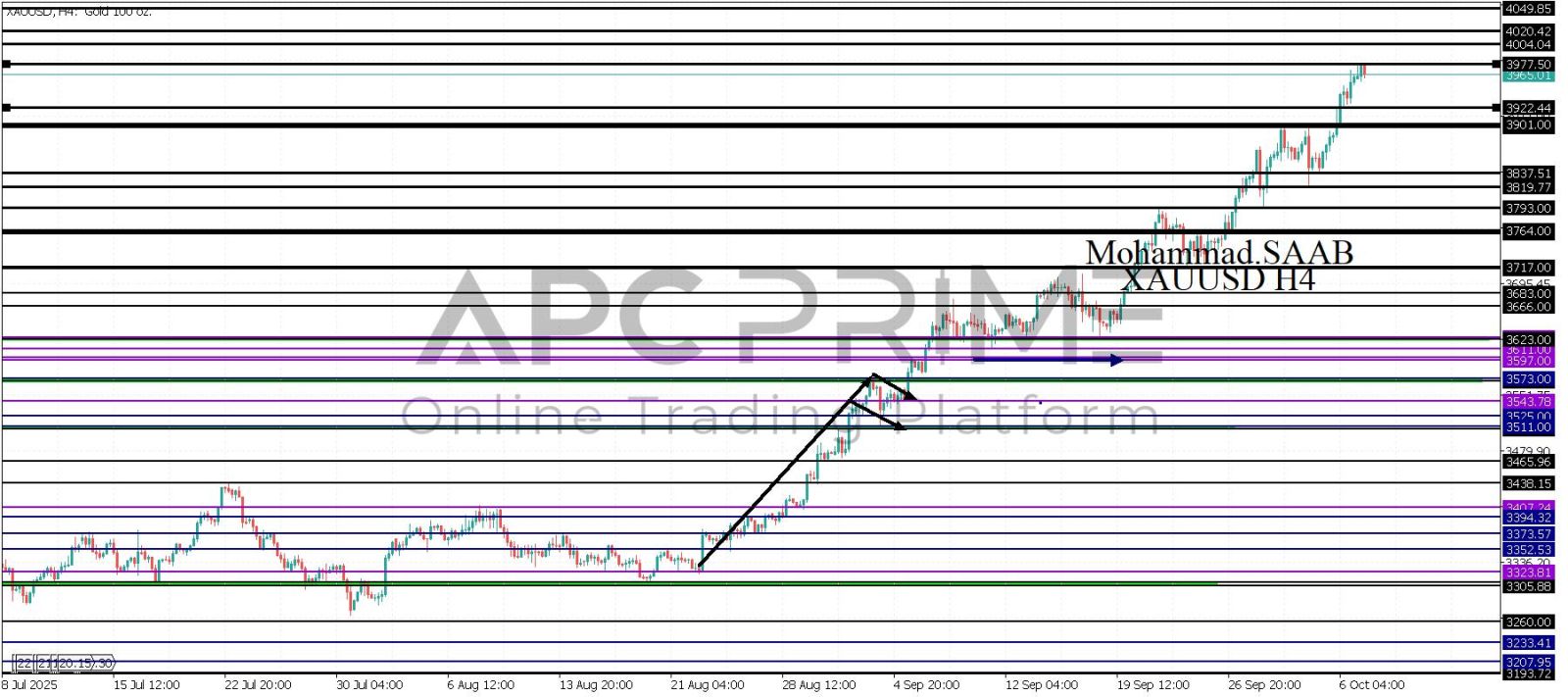
Task: Click the 21 Aug 04:00 time axis label
Action: pyautogui.click(x=707, y=685)
